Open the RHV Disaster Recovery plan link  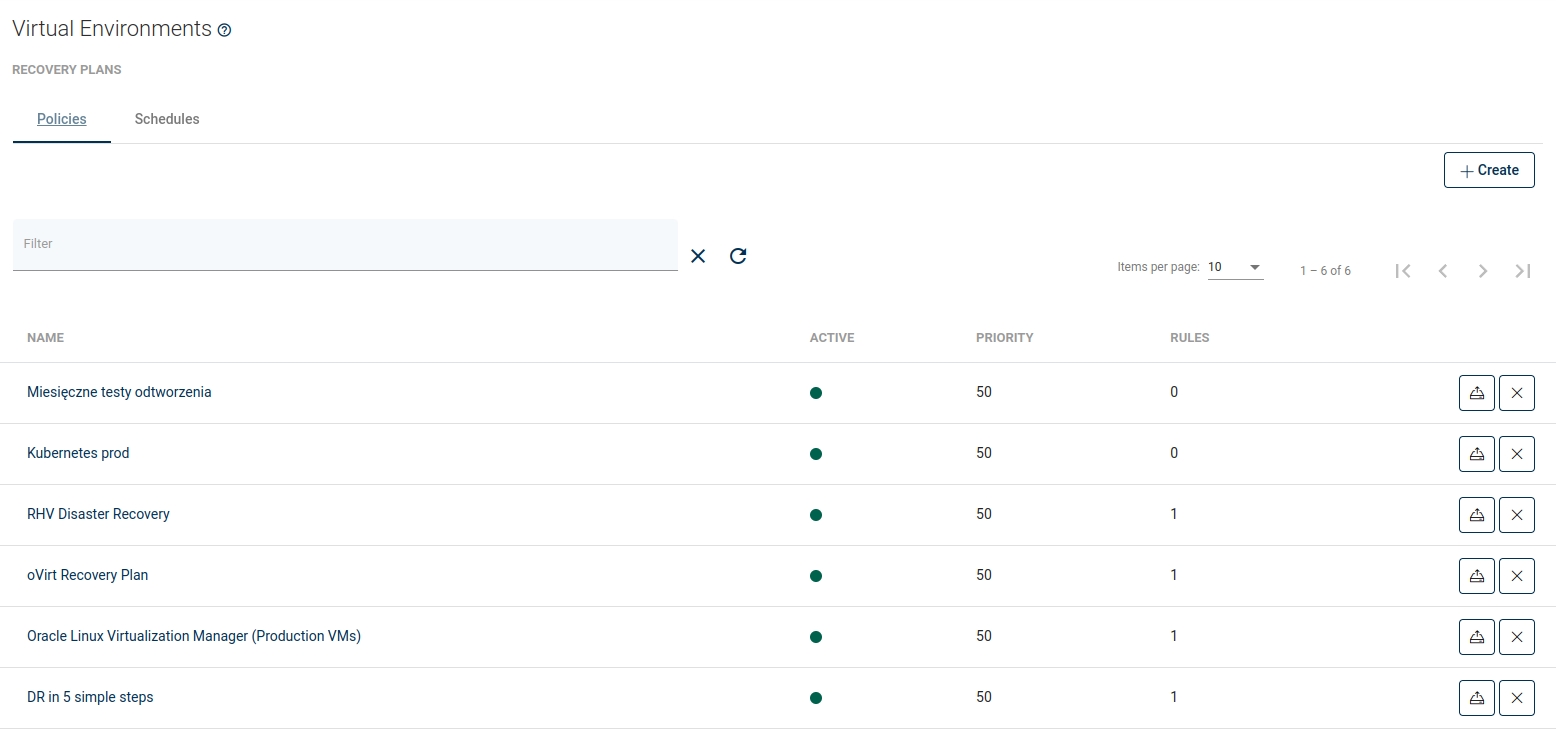[98, 514]
